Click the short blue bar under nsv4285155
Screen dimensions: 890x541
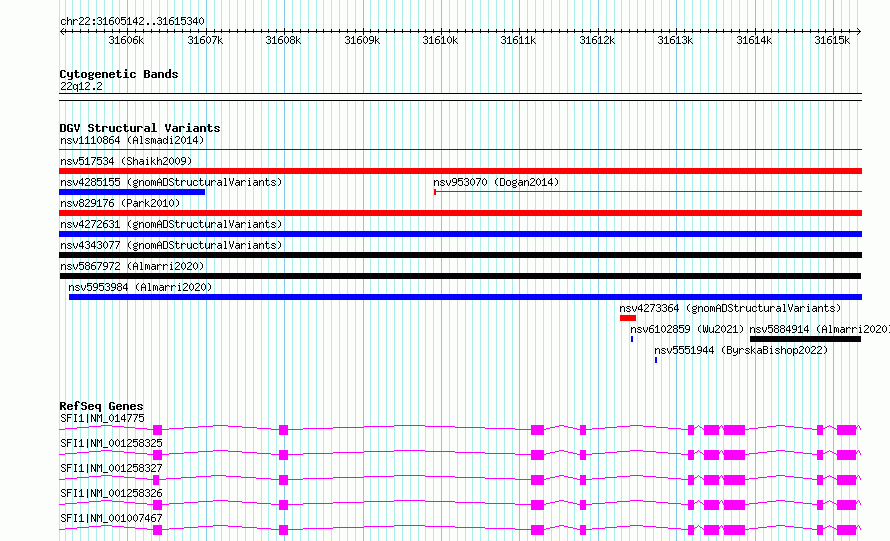point(132,192)
